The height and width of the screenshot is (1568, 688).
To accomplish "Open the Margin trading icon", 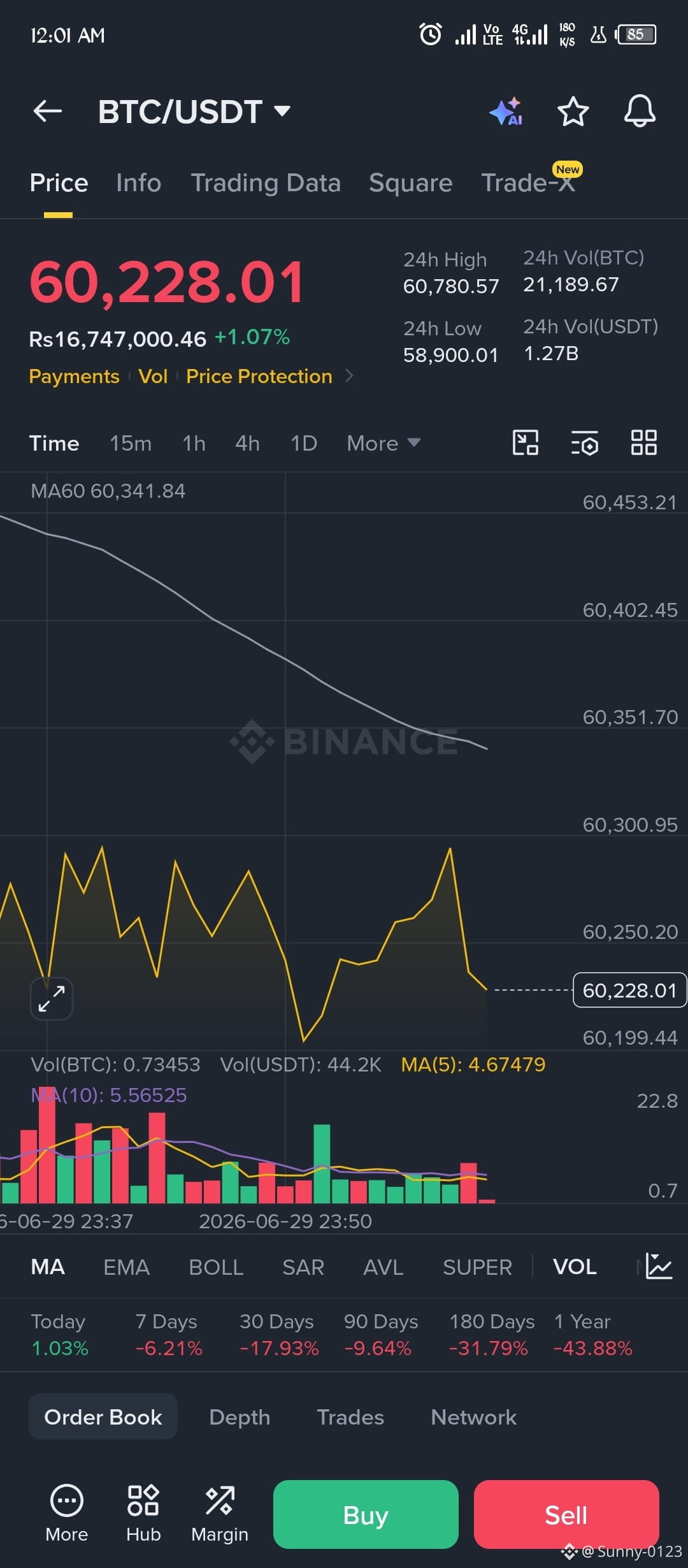I will (x=220, y=1514).
